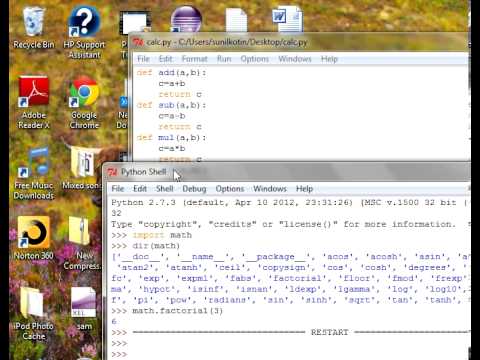Open Format menu in calc.py editor
The width and height of the screenshot is (480, 360).
click(x=194, y=59)
